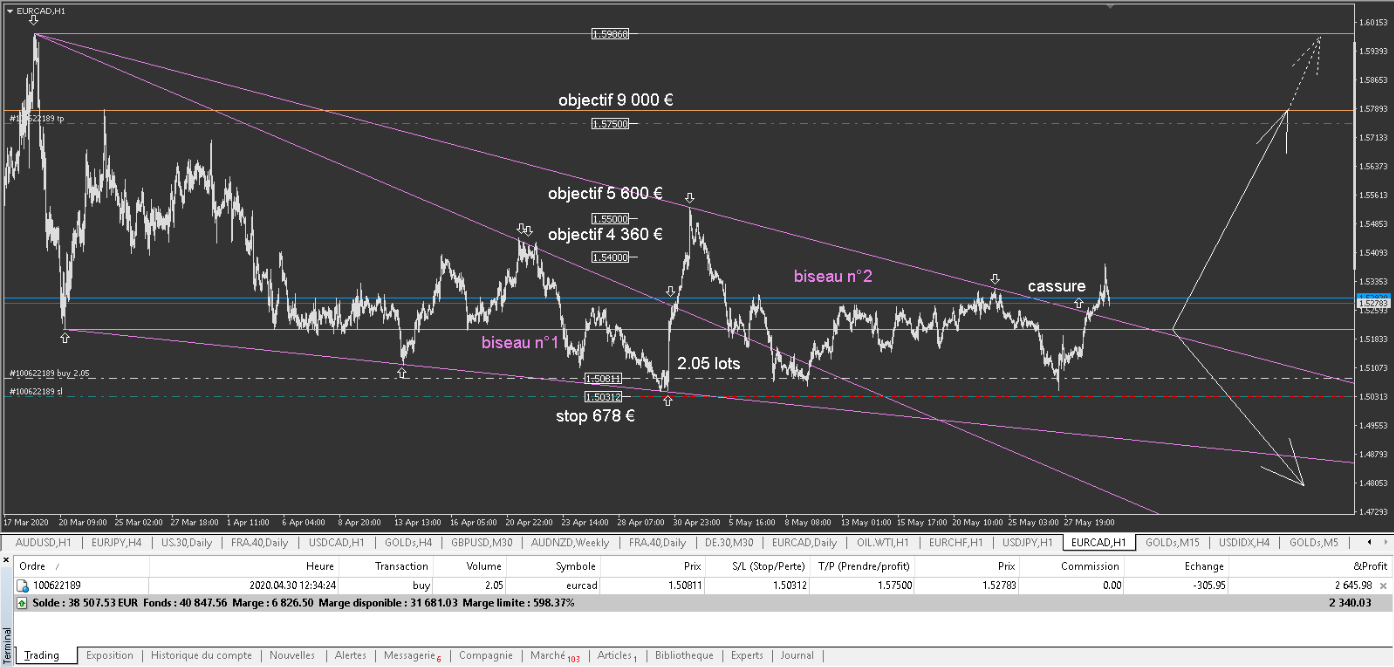The image size is (1394, 667).
Task: Click the order icon beside 100622189
Action: point(22,586)
